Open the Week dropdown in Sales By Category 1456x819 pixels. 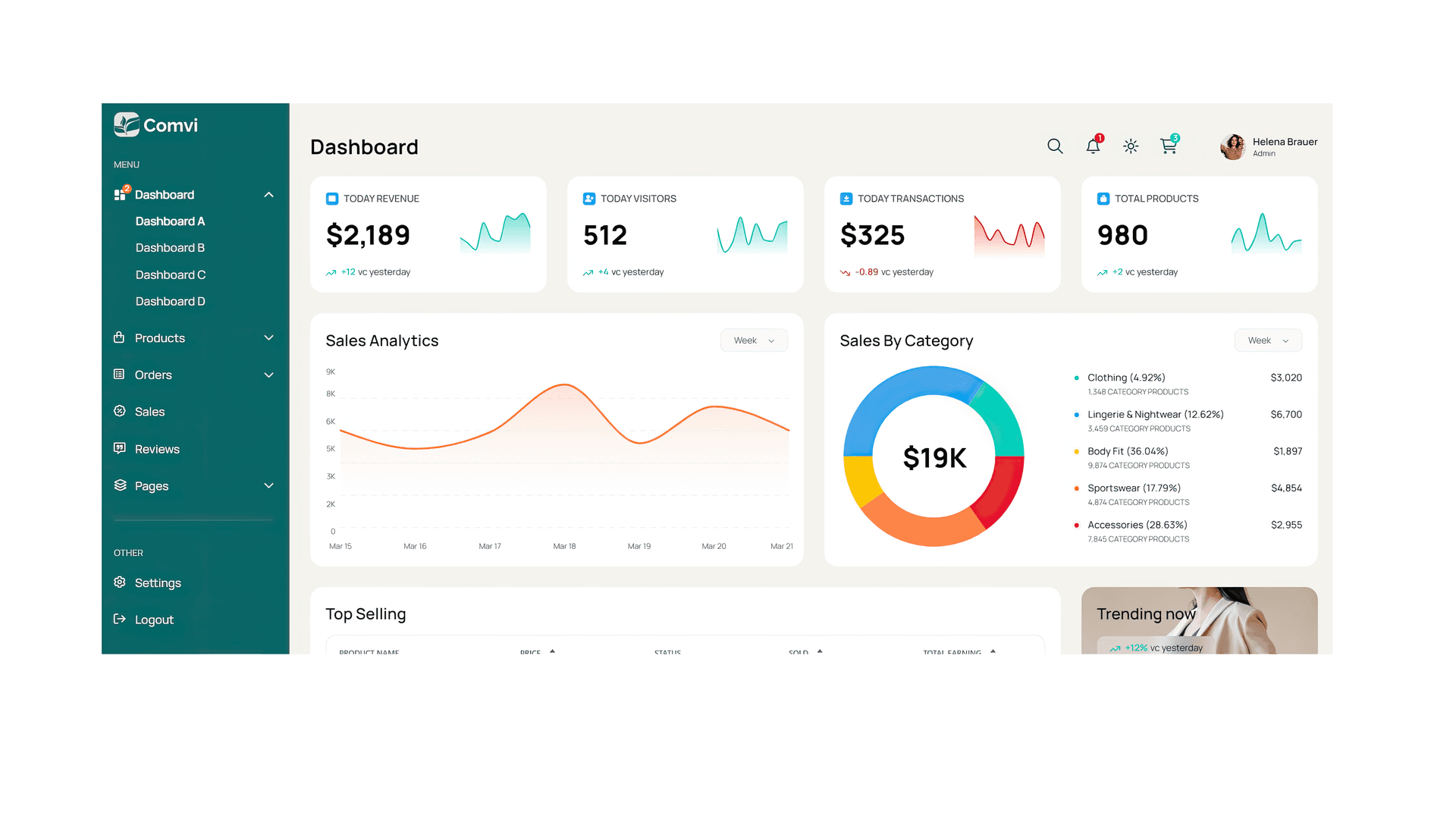tap(1267, 340)
